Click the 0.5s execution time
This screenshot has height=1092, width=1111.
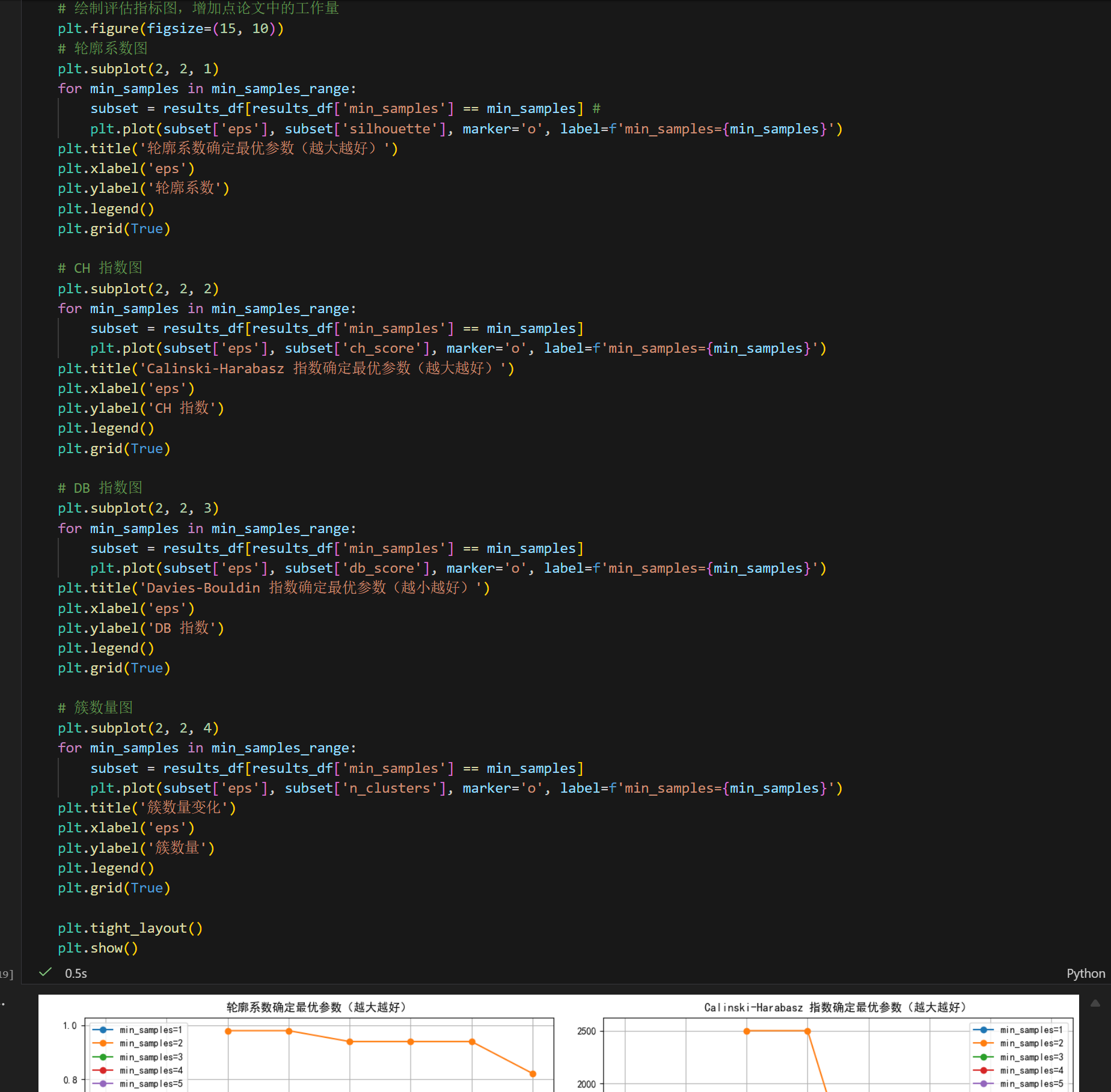coord(76,973)
